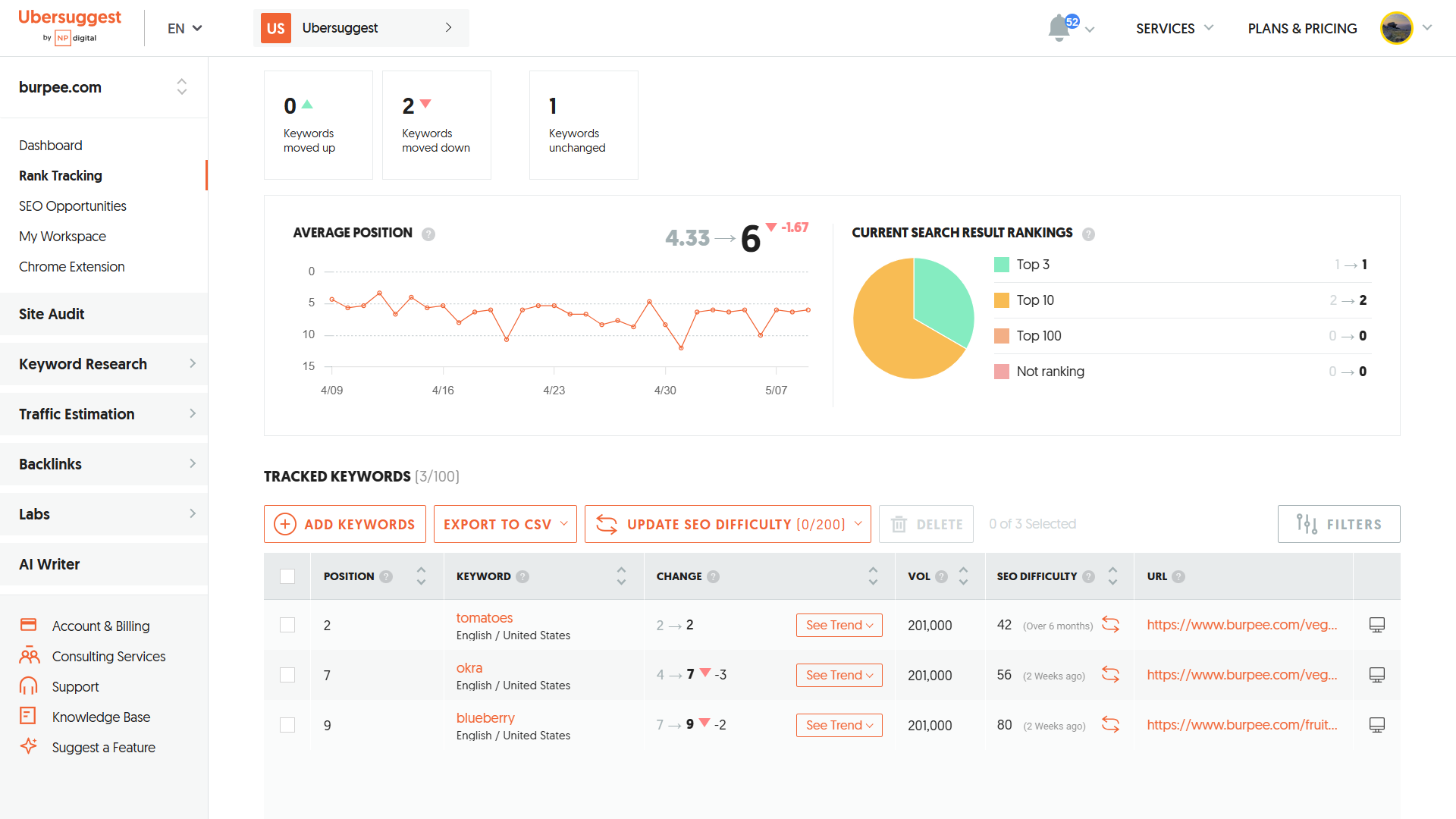Viewport: 1456px width, 819px height.
Task: Open the US Ubersuggest project selector
Action: pos(361,28)
